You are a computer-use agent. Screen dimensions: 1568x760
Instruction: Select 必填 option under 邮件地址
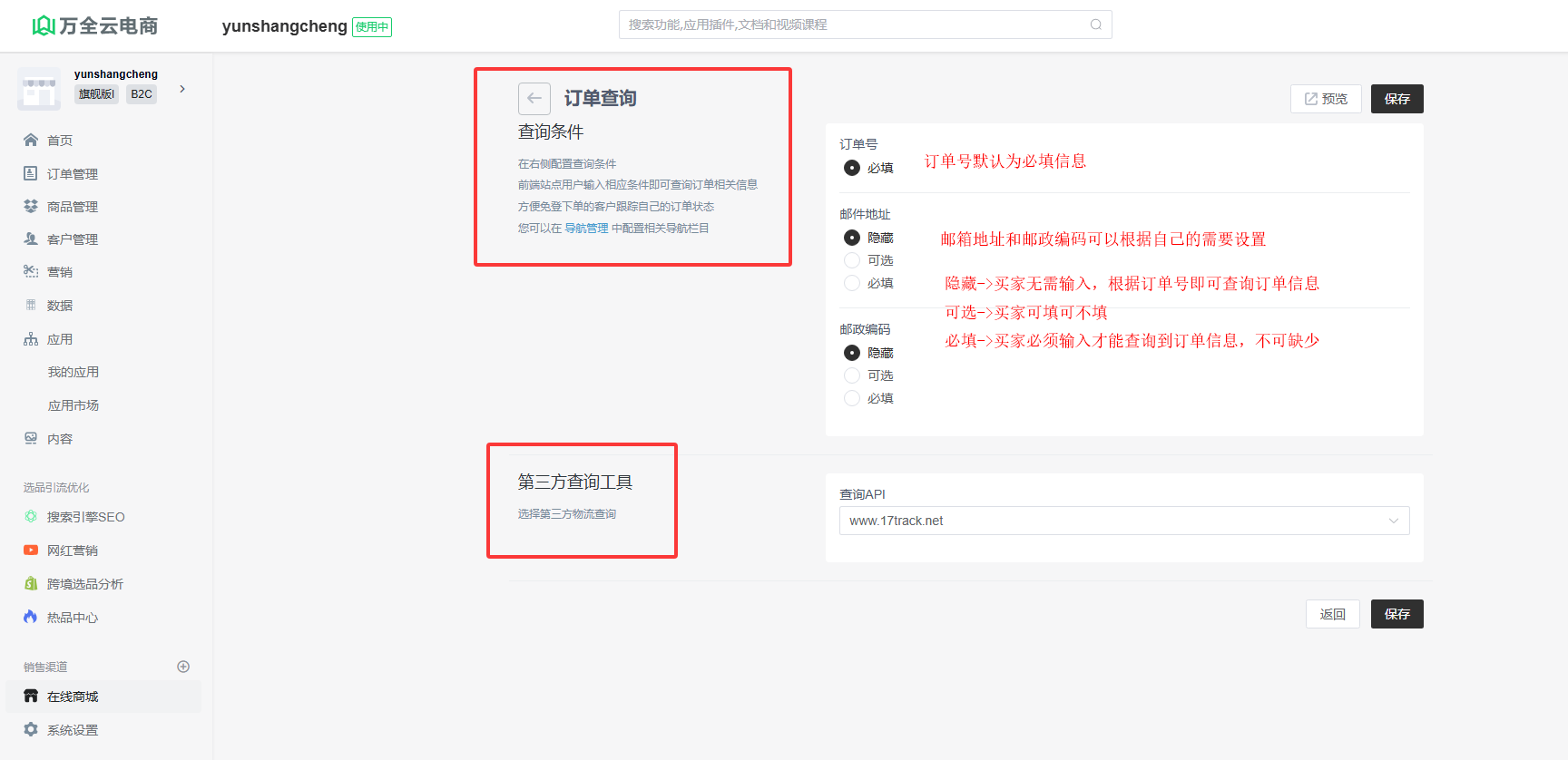click(852, 283)
